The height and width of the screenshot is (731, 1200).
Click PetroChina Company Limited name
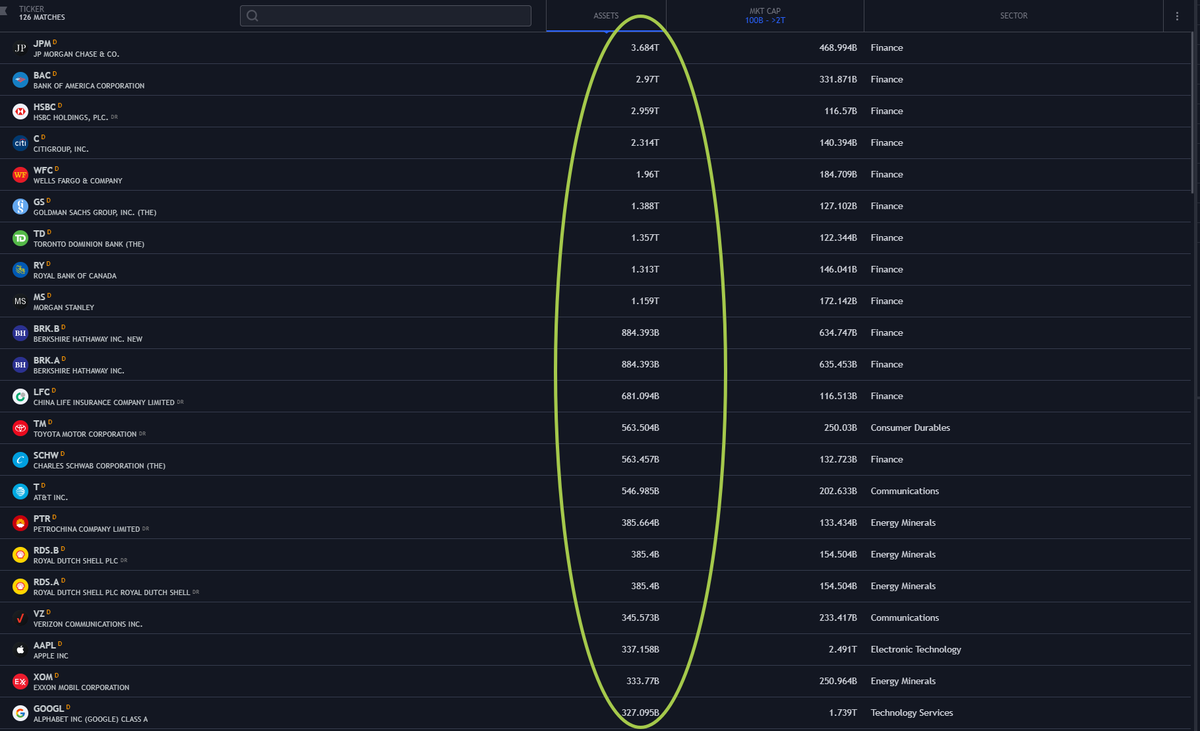(x=87, y=529)
